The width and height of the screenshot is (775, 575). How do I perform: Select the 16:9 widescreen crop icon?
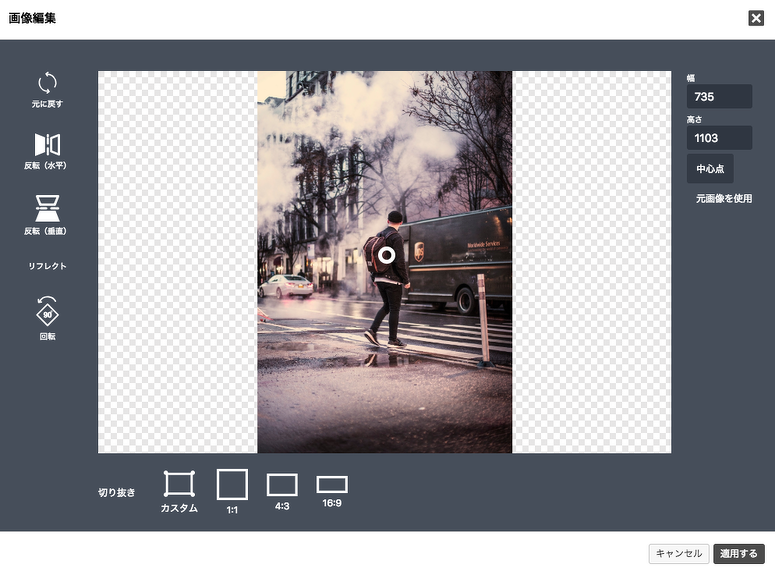tap(332, 485)
